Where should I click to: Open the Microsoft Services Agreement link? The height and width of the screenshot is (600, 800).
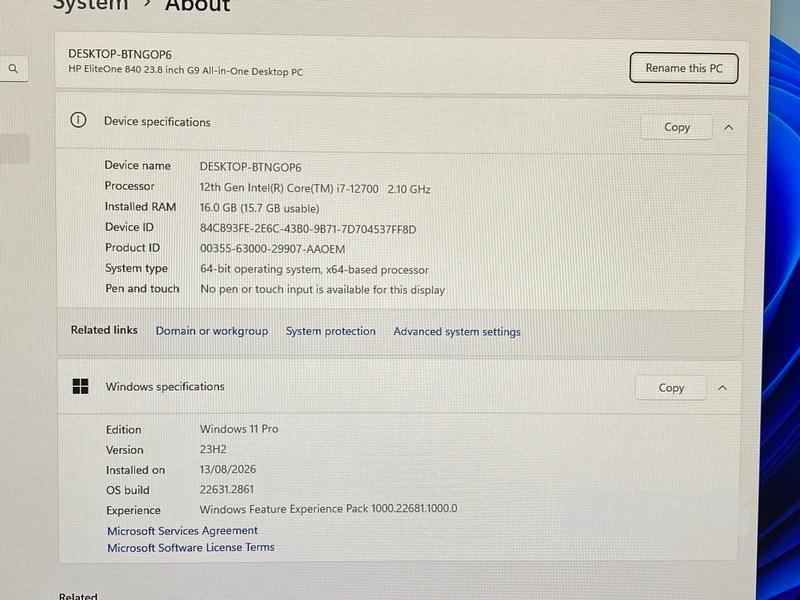(x=183, y=531)
